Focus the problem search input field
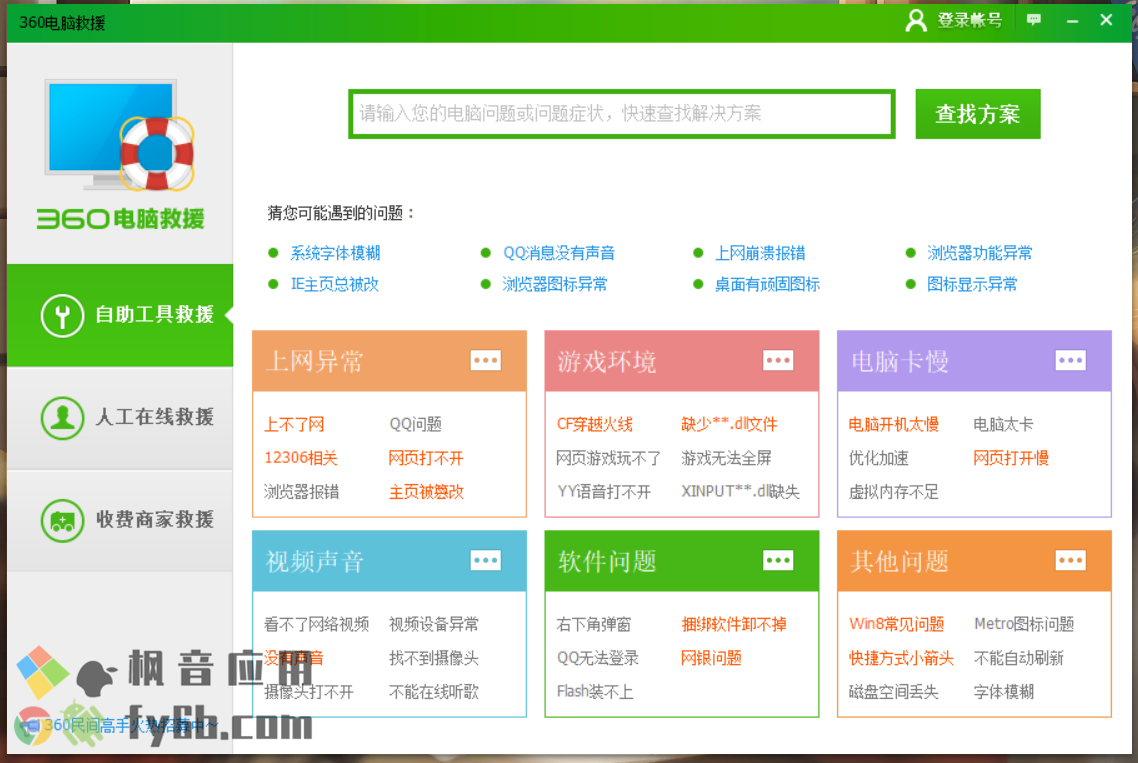The height and width of the screenshot is (763, 1138). (622, 114)
